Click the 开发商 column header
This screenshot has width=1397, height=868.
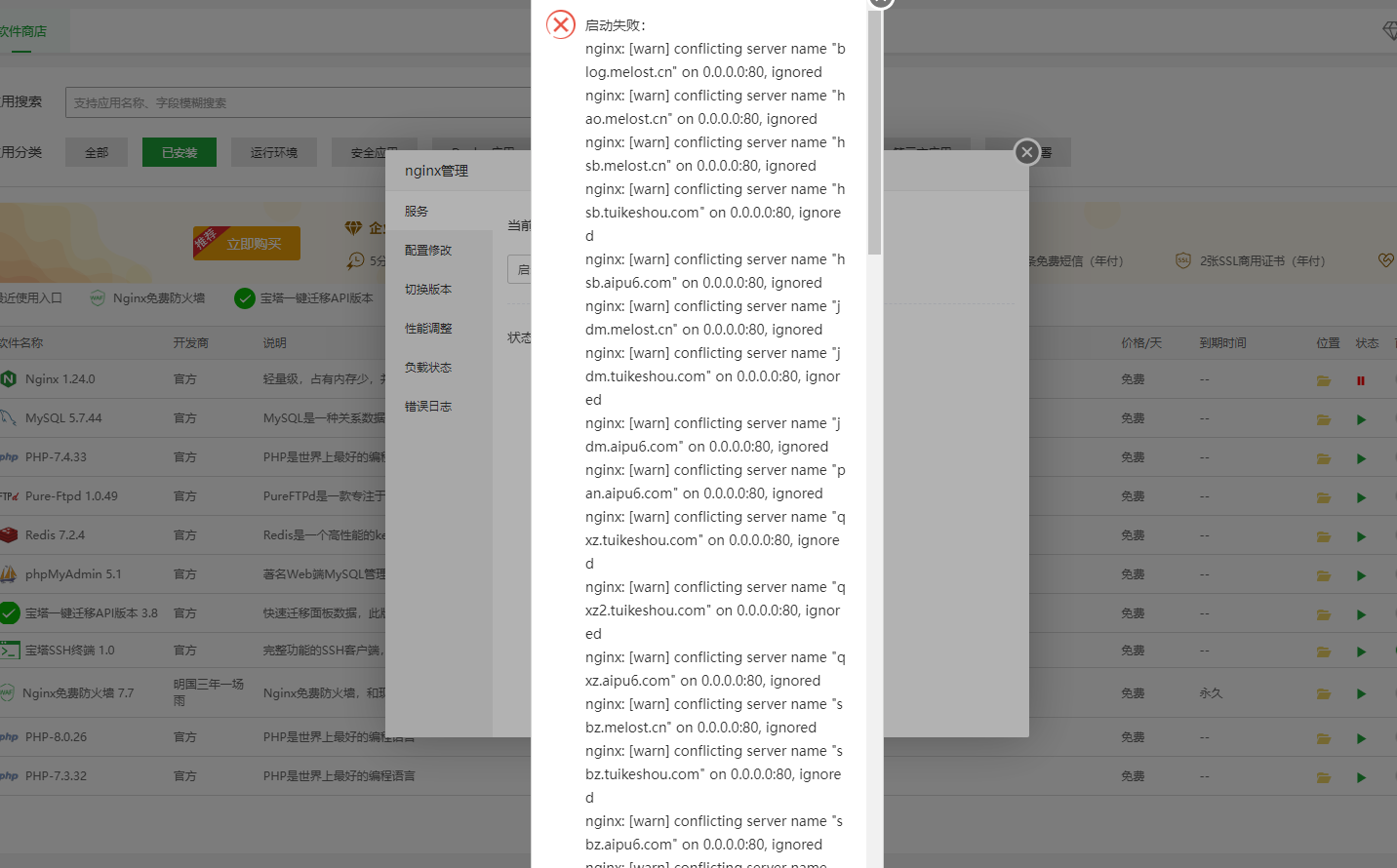pos(191,343)
